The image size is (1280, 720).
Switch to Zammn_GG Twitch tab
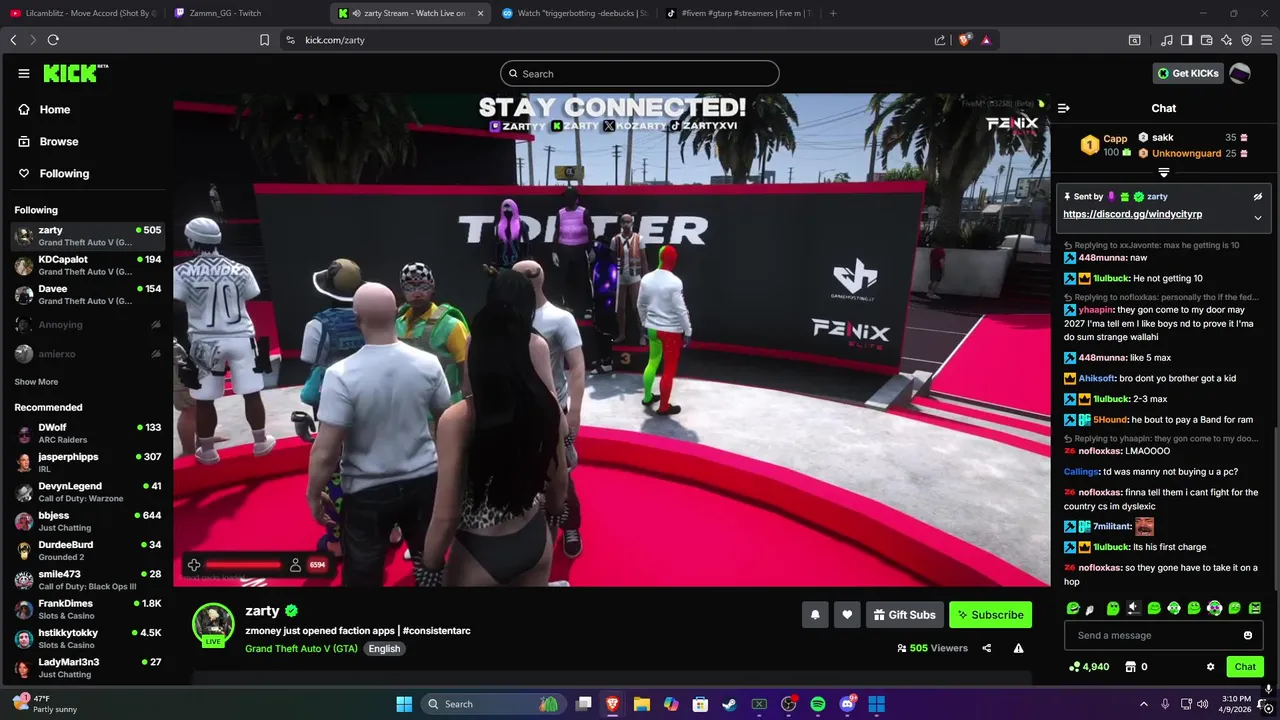coord(244,13)
